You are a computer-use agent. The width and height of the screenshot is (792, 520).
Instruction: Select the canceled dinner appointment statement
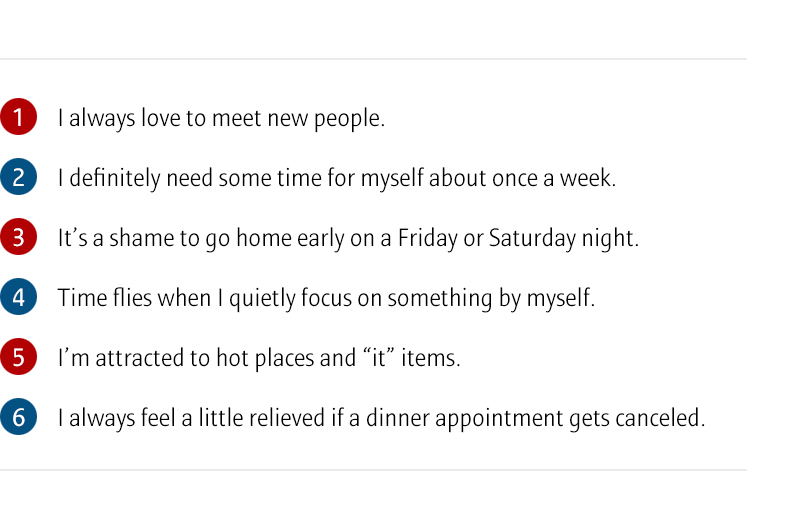click(381, 418)
